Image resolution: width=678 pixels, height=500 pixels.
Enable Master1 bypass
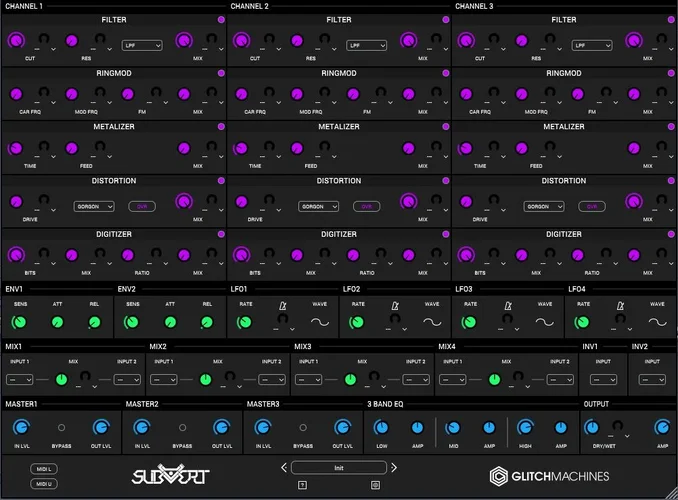pyautogui.click(x=61, y=427)
